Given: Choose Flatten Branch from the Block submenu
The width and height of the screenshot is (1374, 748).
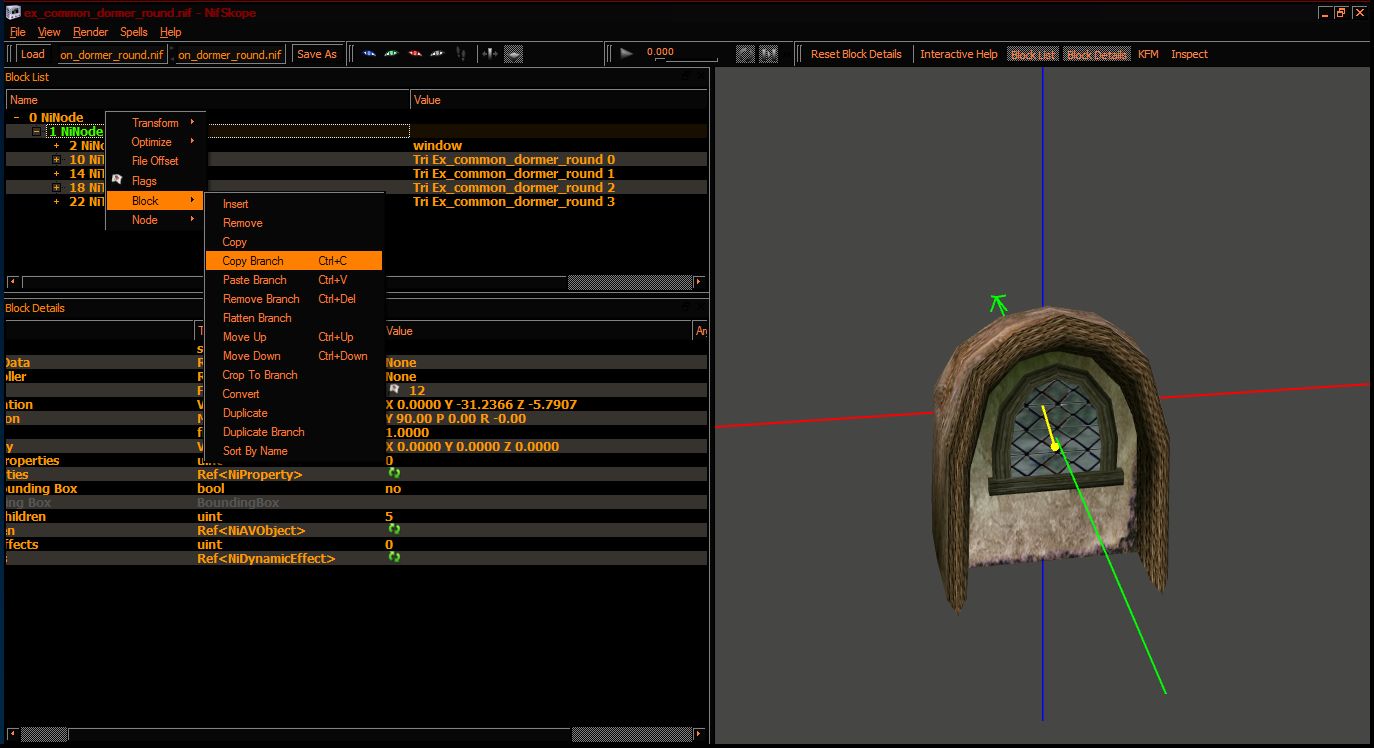Looking at the screenshot, I should 294,318.
